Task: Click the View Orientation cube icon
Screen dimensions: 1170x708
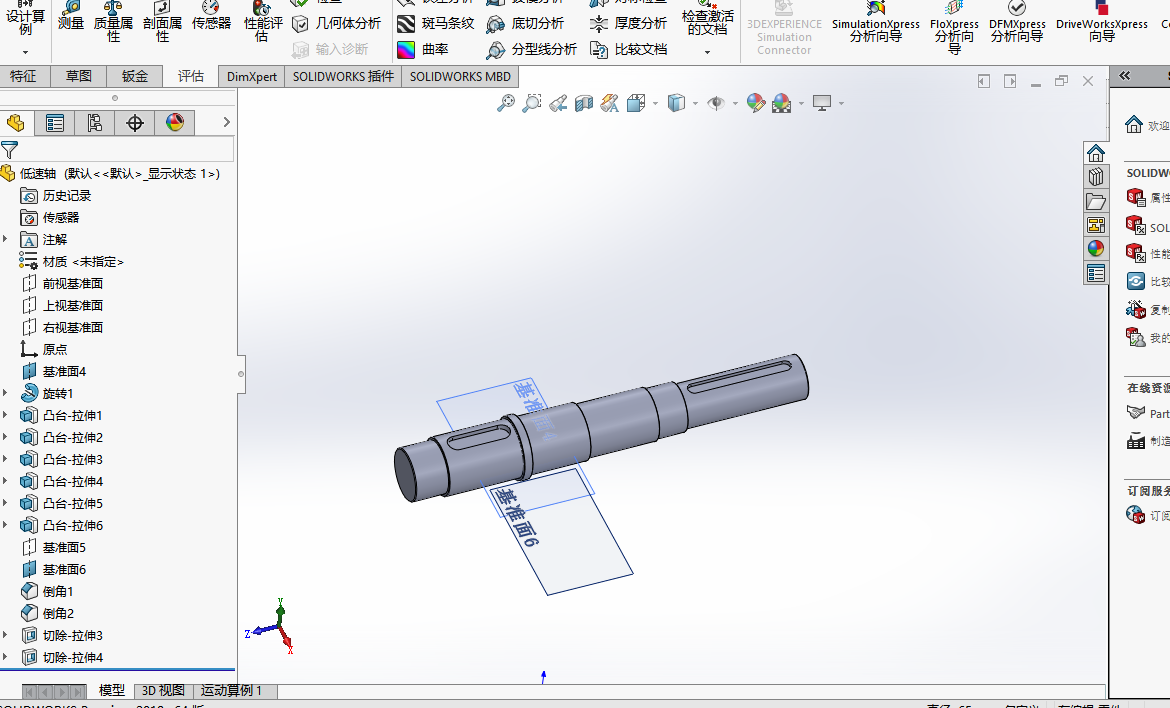Action: (636, 103)
